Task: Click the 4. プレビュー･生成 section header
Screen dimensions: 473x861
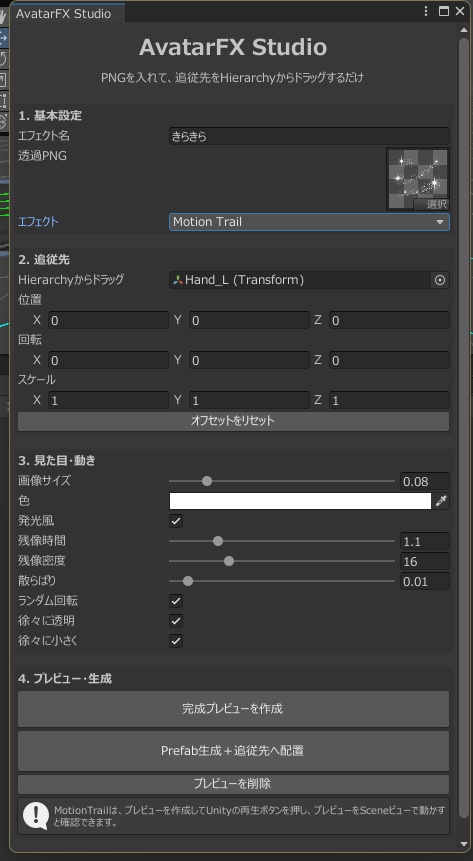Action: (65, 679)
